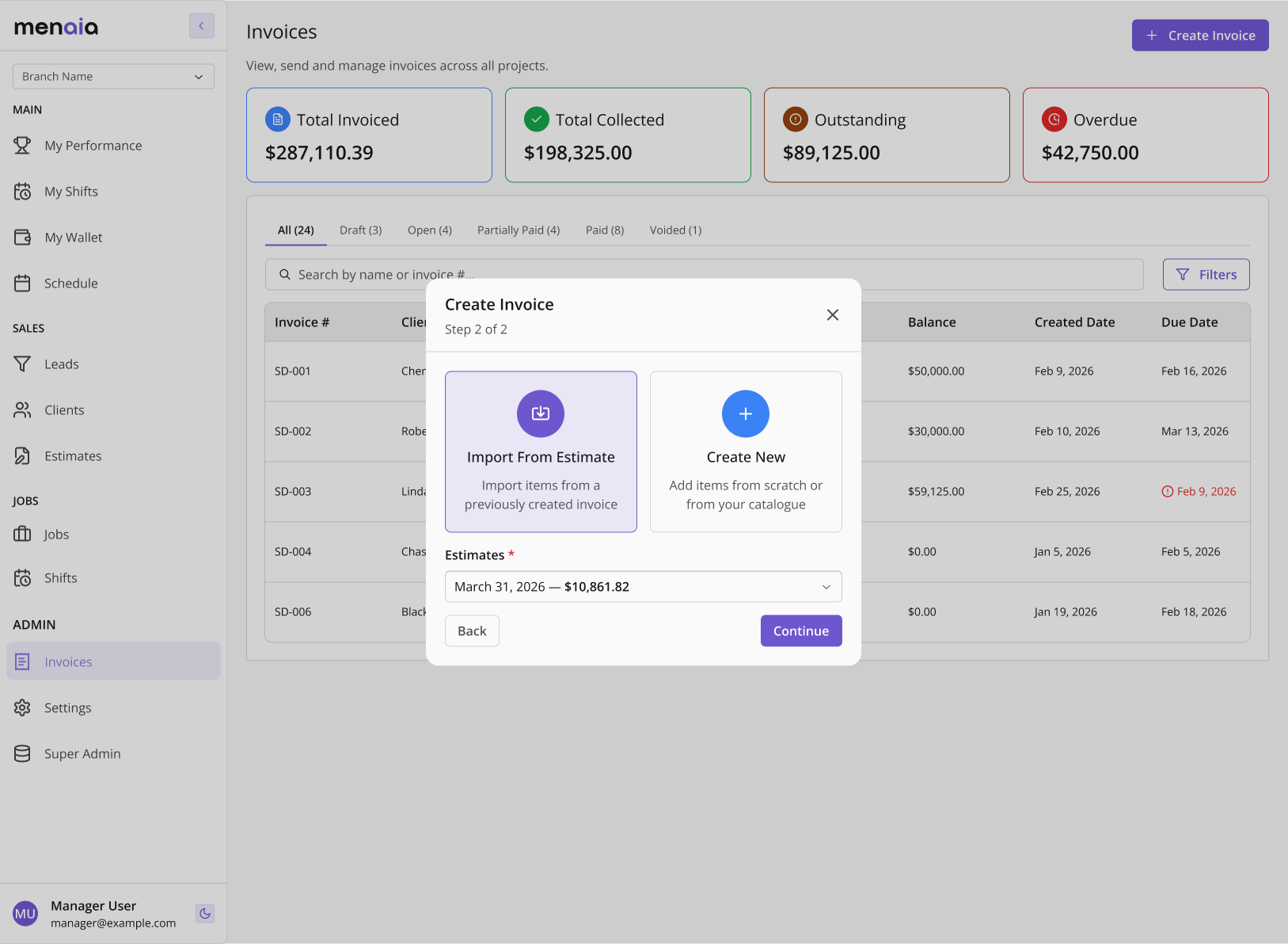Click the Import From Estimate purple icon
1288x944 pixels.
pyautogui.click(x=541, y=413)
